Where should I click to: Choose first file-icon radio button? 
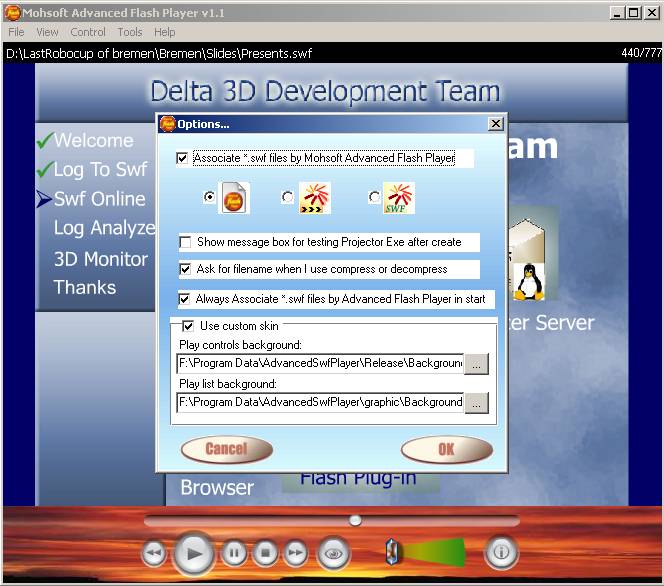tap(210, 197)
